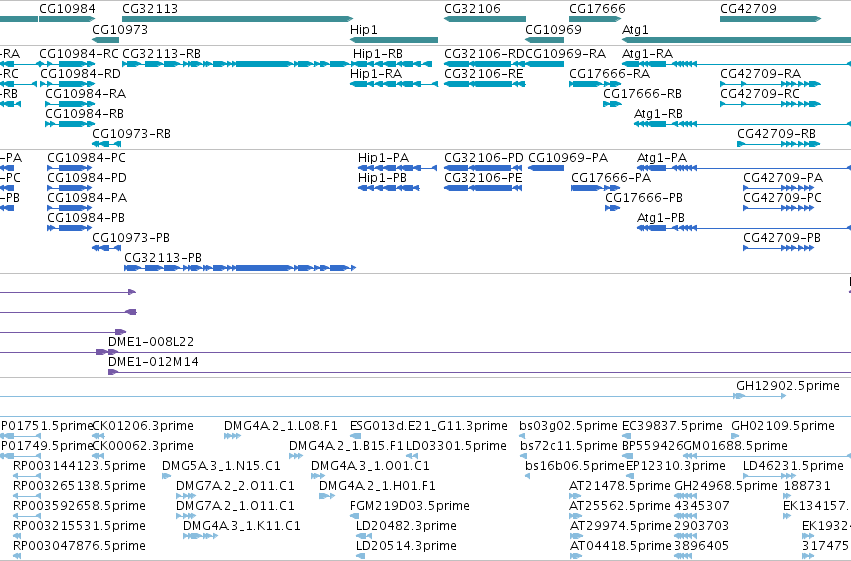Click the CG42709-RC transcript label

[x=760, y=94]
